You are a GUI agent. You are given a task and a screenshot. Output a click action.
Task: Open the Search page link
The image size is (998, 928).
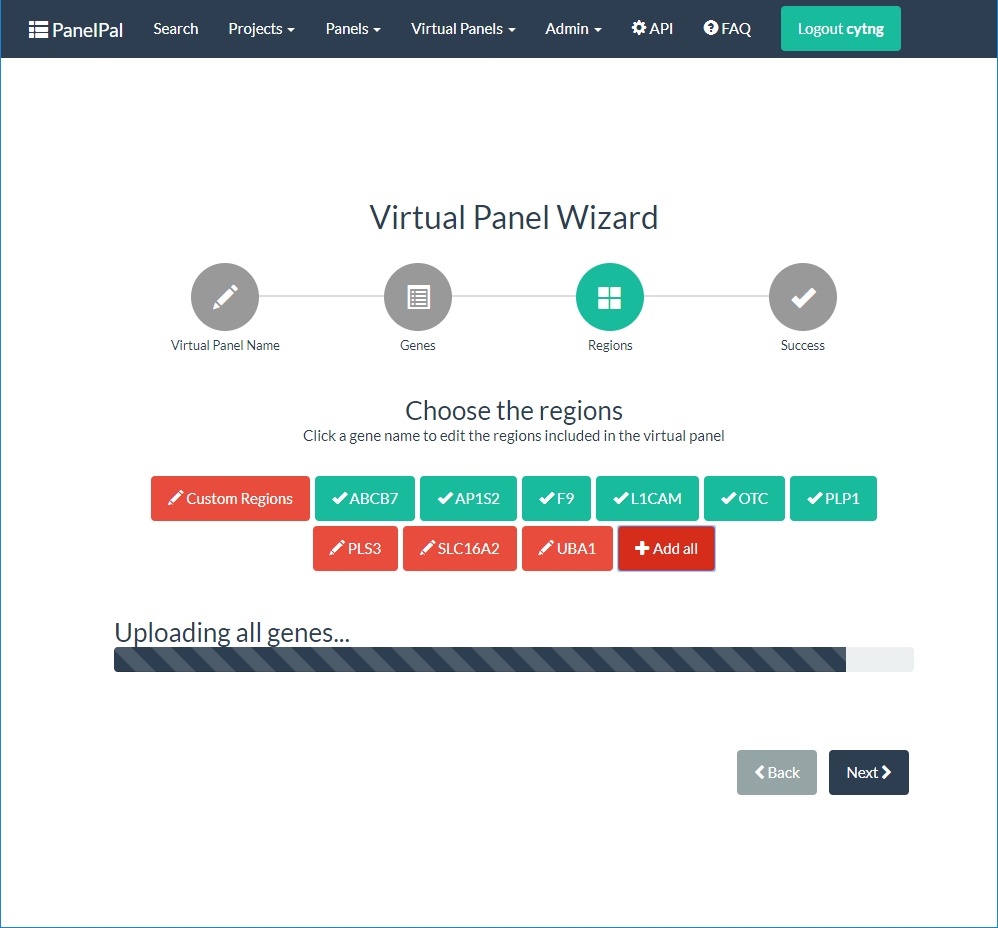pyautogui.click(x=176, y=29)
